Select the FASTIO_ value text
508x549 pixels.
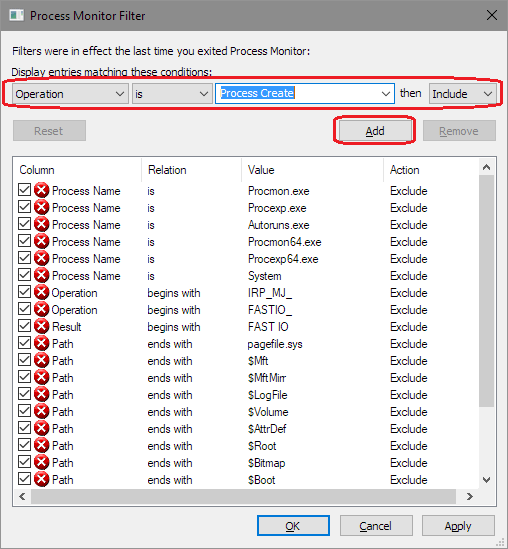tap(270, 310)
